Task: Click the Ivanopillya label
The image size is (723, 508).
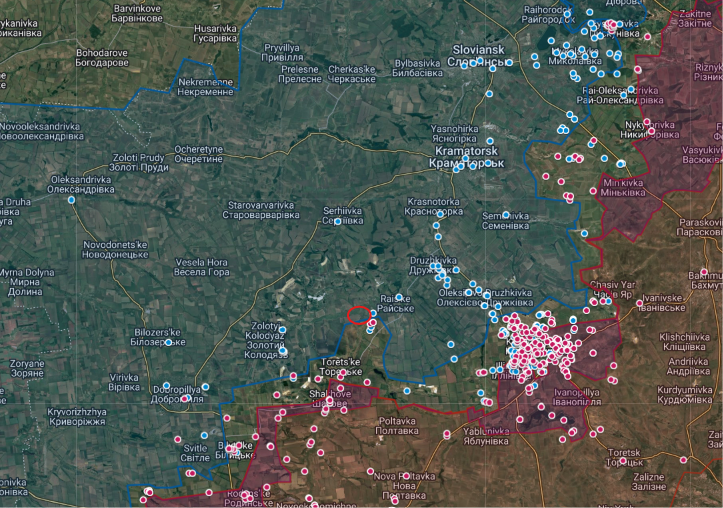Action: click(x=577, y=397)
